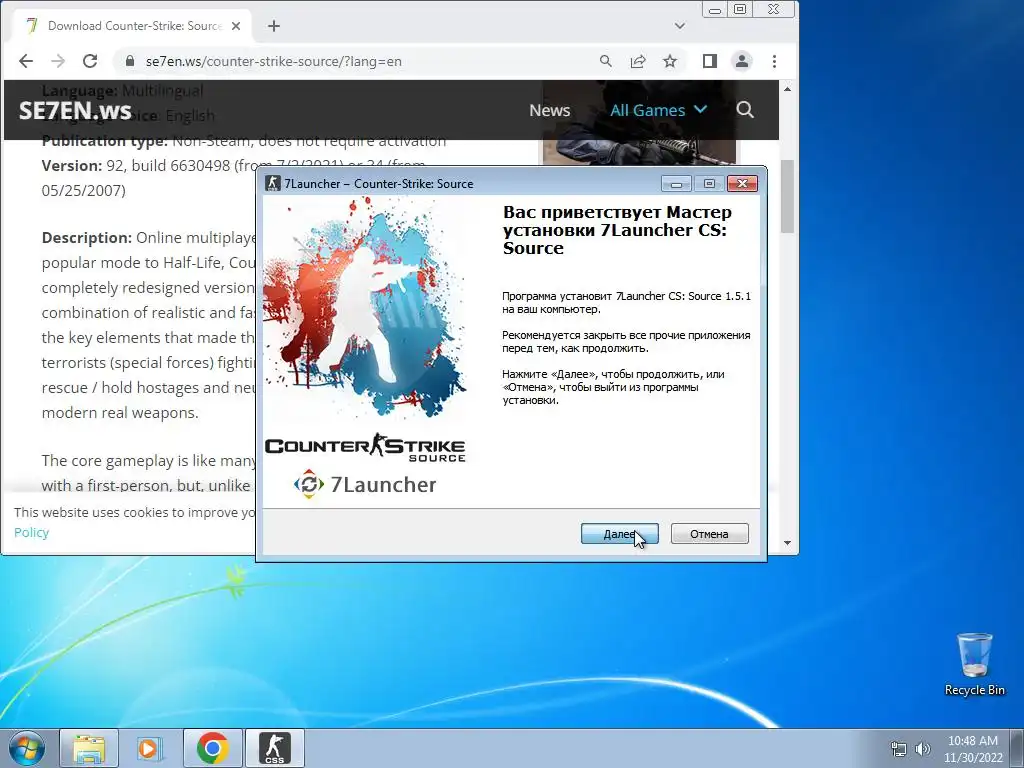The width and height of the screenshot is (1024, 768).
Task: Open the News menu item
Action: pos(549,110)
